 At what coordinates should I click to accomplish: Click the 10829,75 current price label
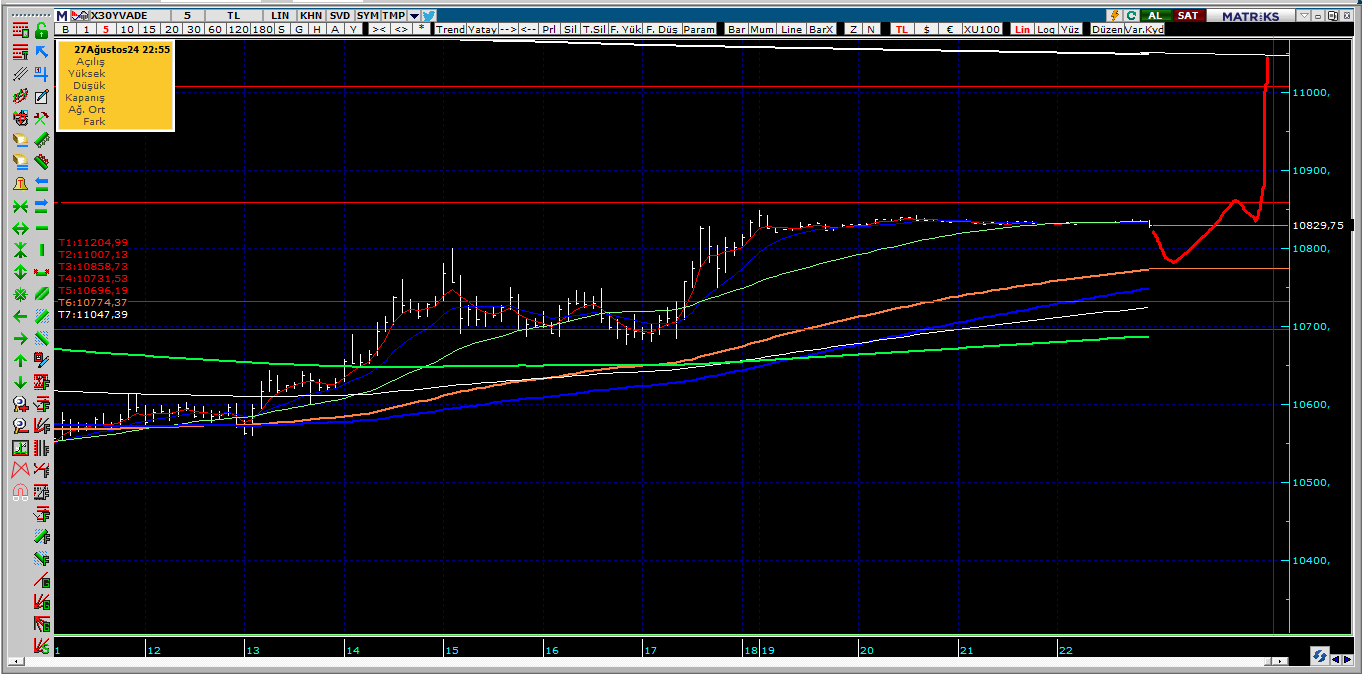[1318, 225]
